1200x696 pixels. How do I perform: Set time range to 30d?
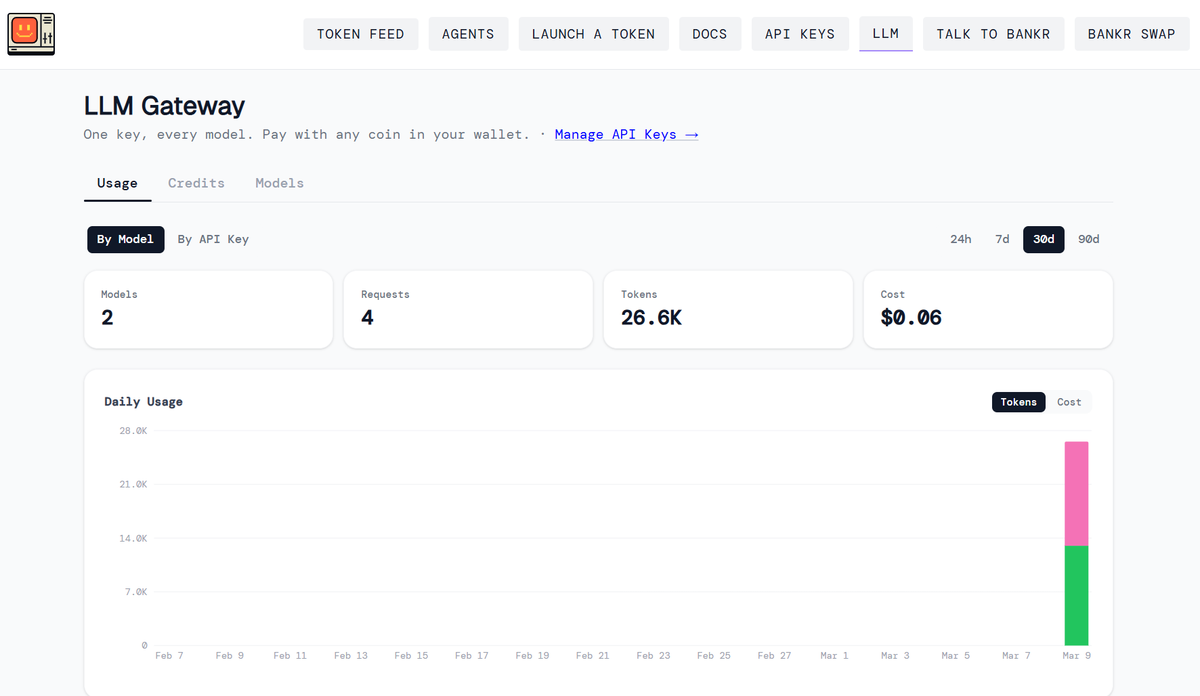tap(1044, 239)
